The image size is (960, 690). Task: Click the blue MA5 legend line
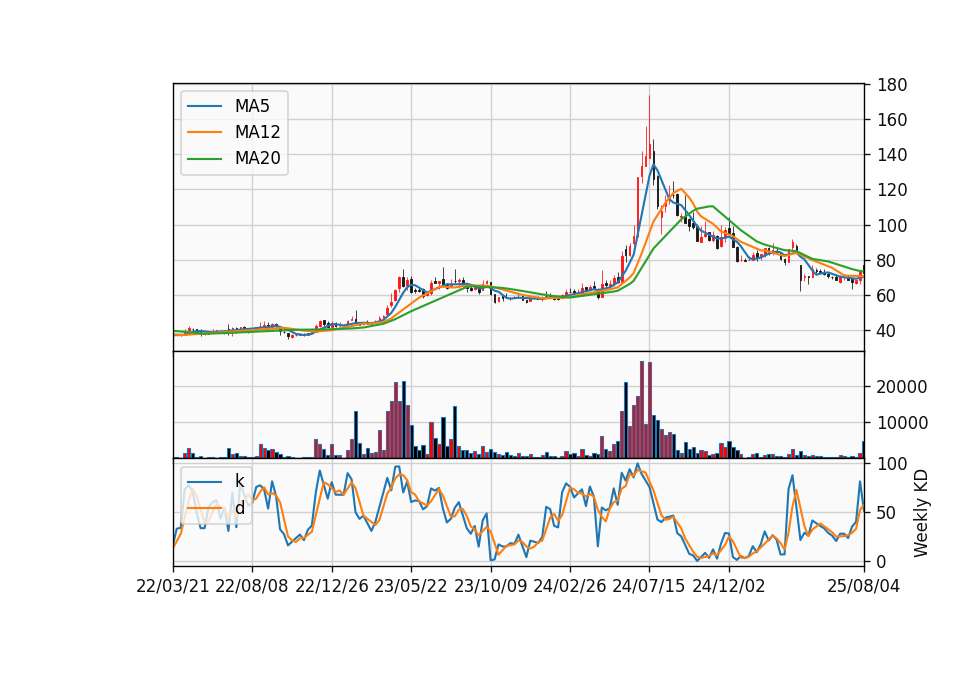click(x=204, y=107)
